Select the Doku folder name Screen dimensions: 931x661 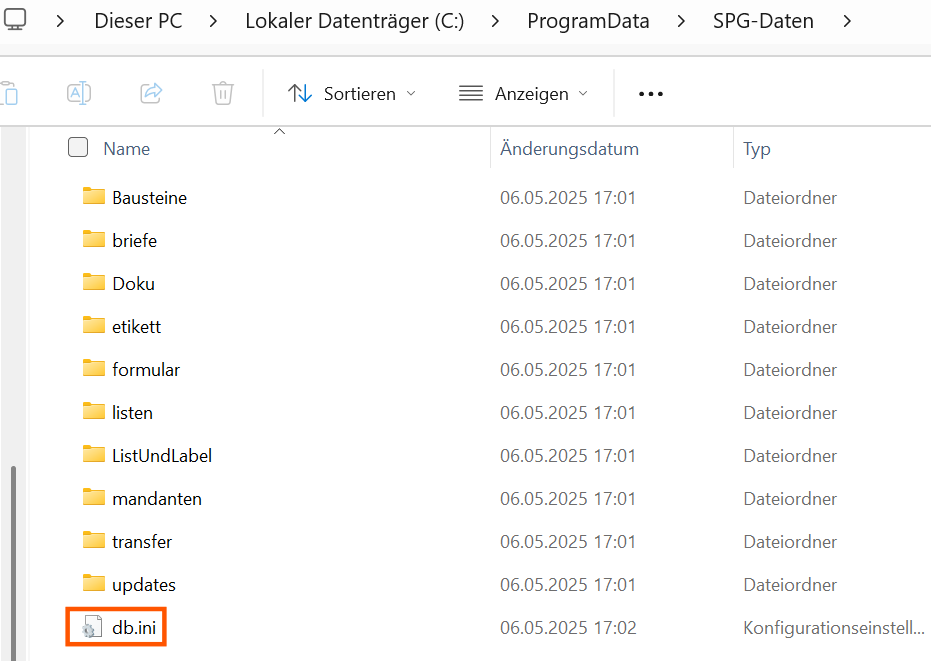134,283
